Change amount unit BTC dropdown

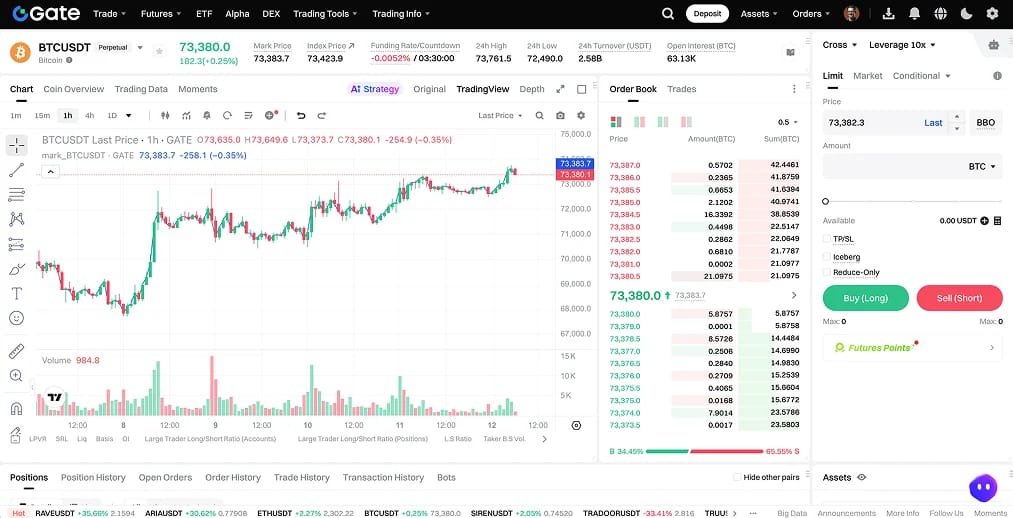pos(981,167)
